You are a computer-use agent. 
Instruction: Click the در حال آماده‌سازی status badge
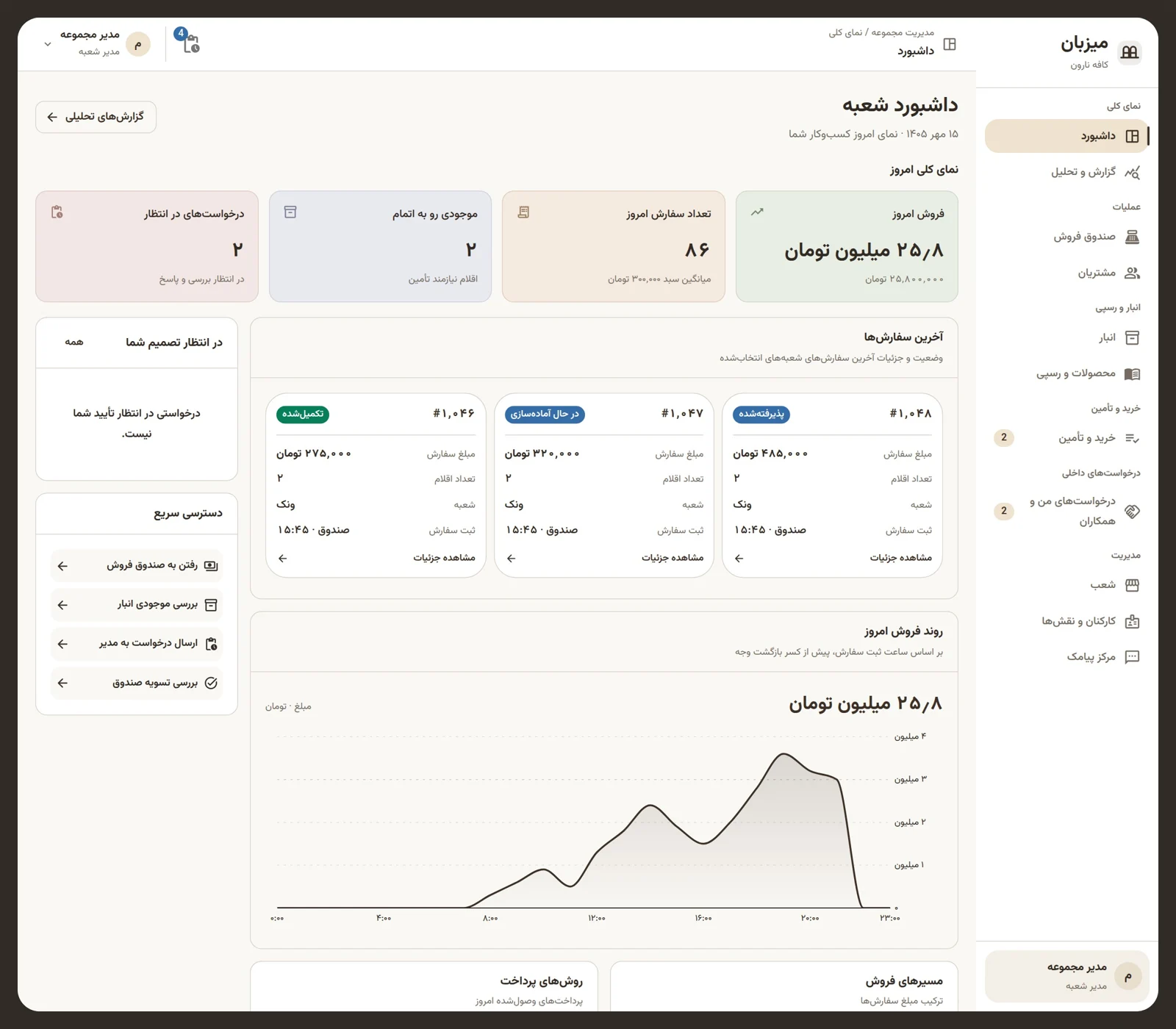click(545, 414)
